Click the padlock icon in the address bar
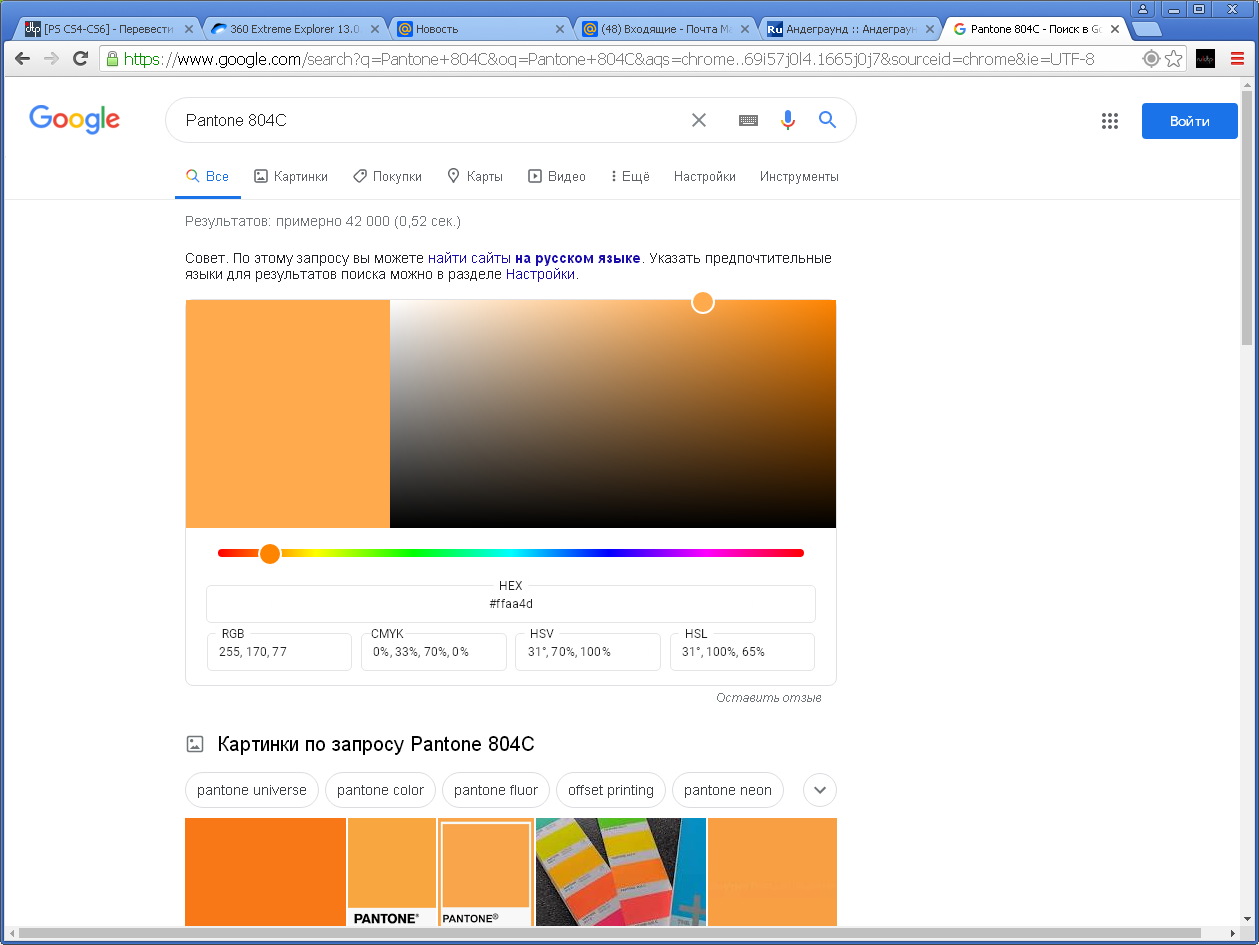This screenshot has width=1259, height=945. pyautogui.click(x=111, y=59)
